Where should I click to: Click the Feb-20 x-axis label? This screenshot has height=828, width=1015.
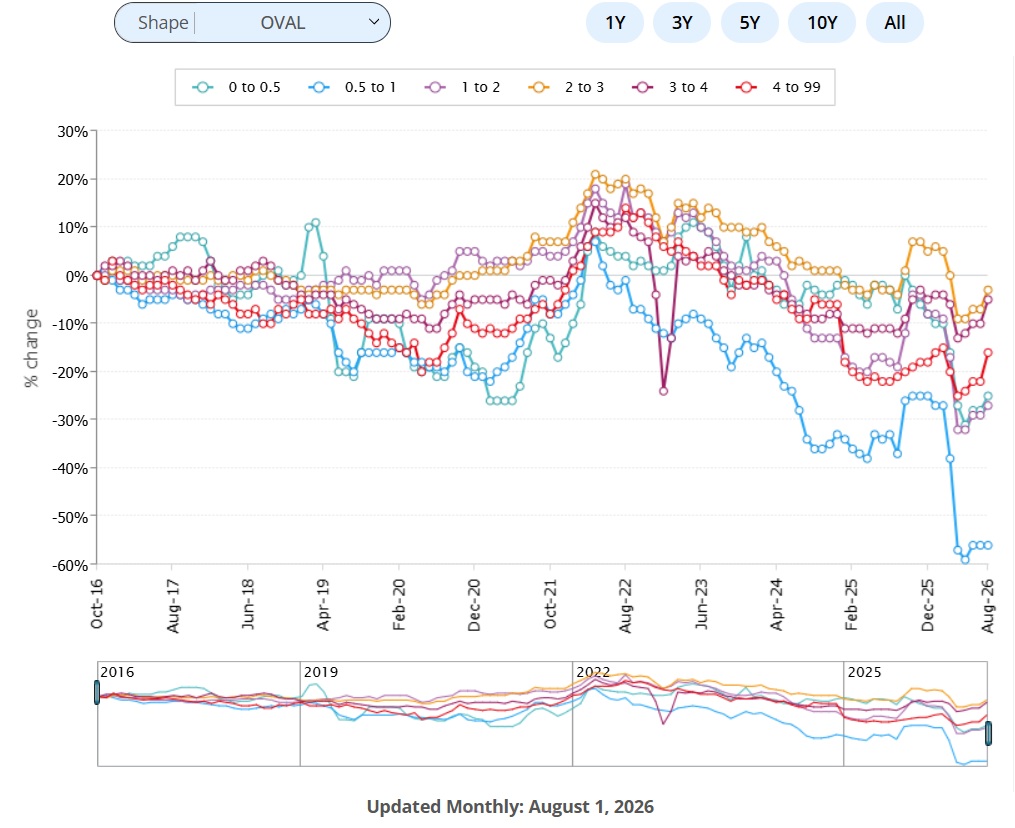pyautogui.click(x=399, y=605)
